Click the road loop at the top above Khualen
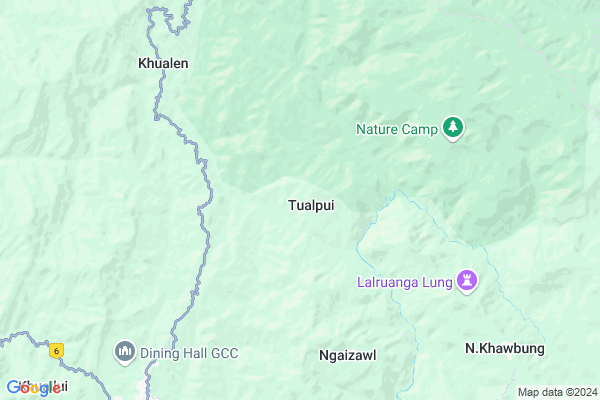Screen dimensions: 600x400 pyautogui.click(x=168, y=19)
